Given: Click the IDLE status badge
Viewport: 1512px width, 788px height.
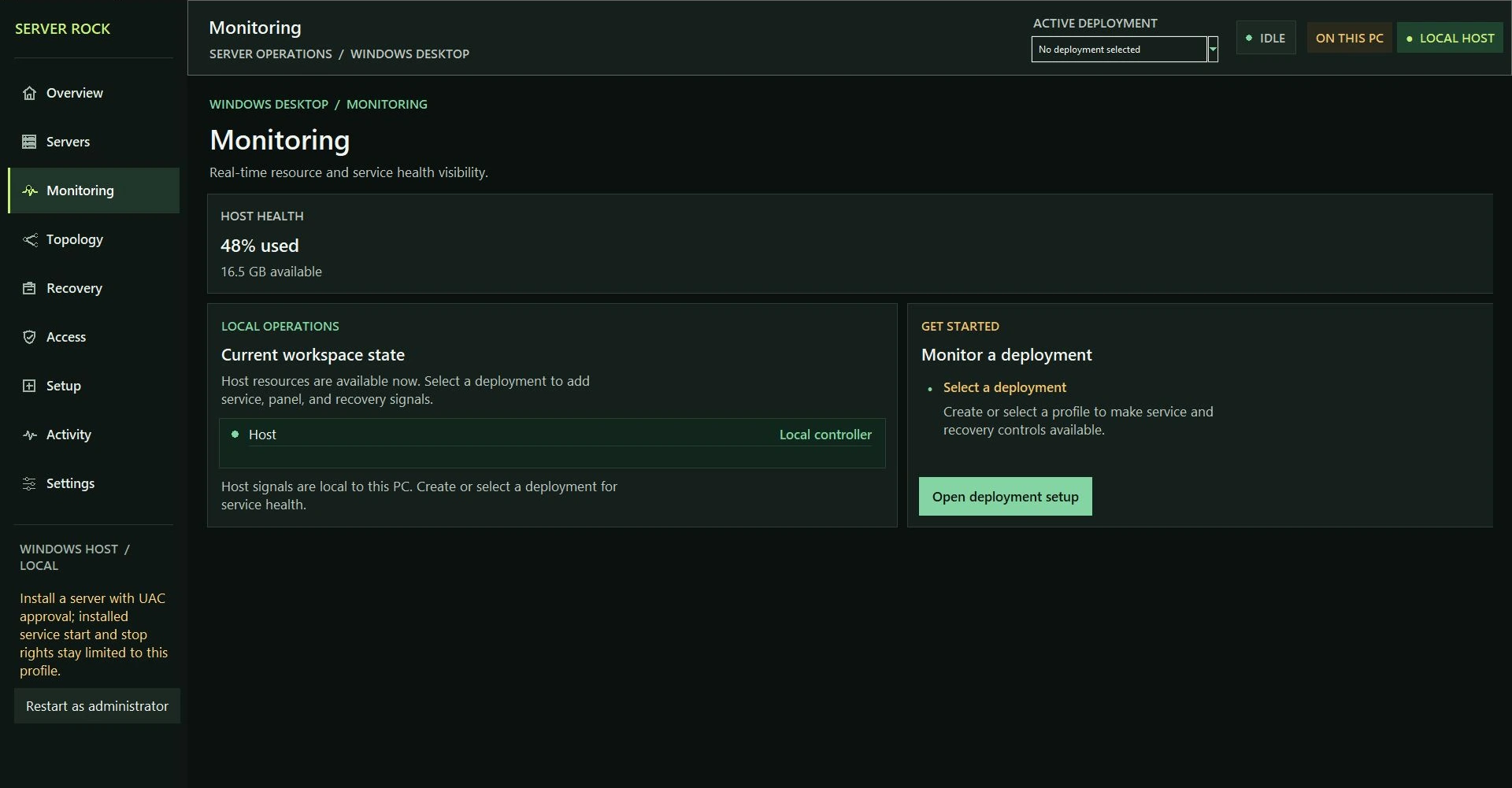Looking at the screenshot, I should click(1266, 38).
